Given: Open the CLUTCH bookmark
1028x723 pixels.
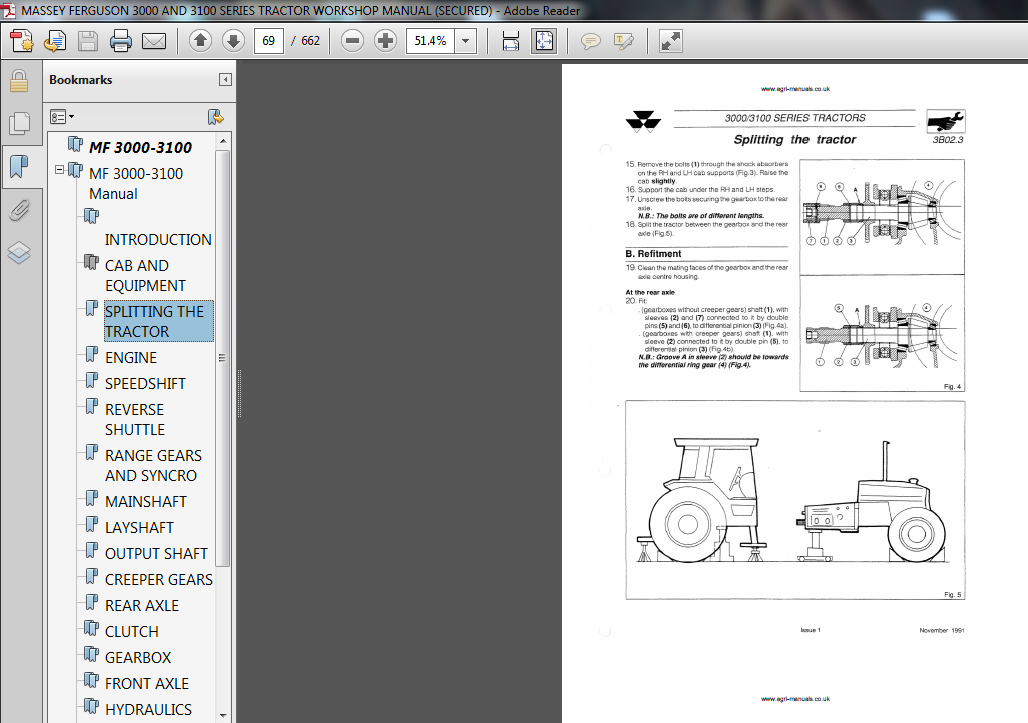Looking at the screenshot, I should (x=132, y=632).
